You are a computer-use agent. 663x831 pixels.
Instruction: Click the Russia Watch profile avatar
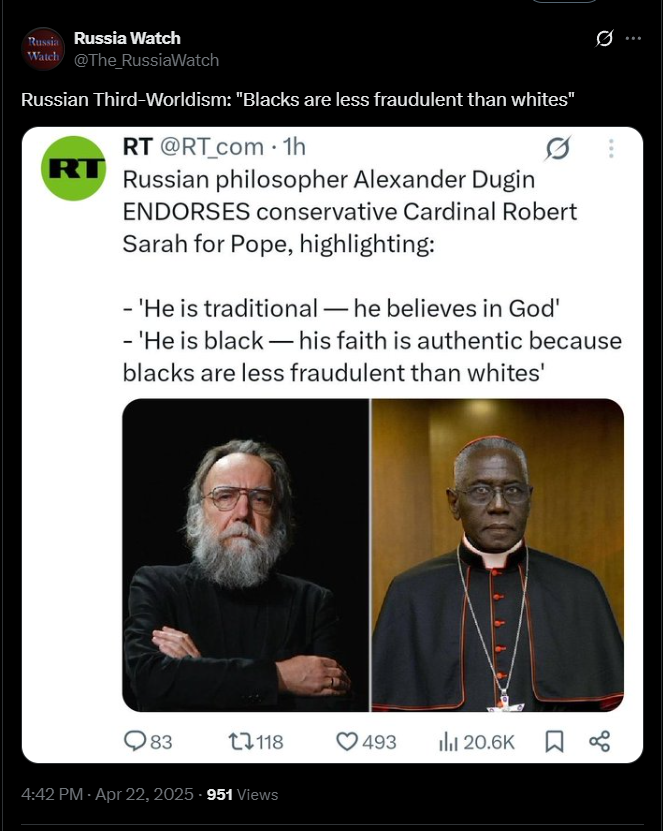[x=43, y=49]
